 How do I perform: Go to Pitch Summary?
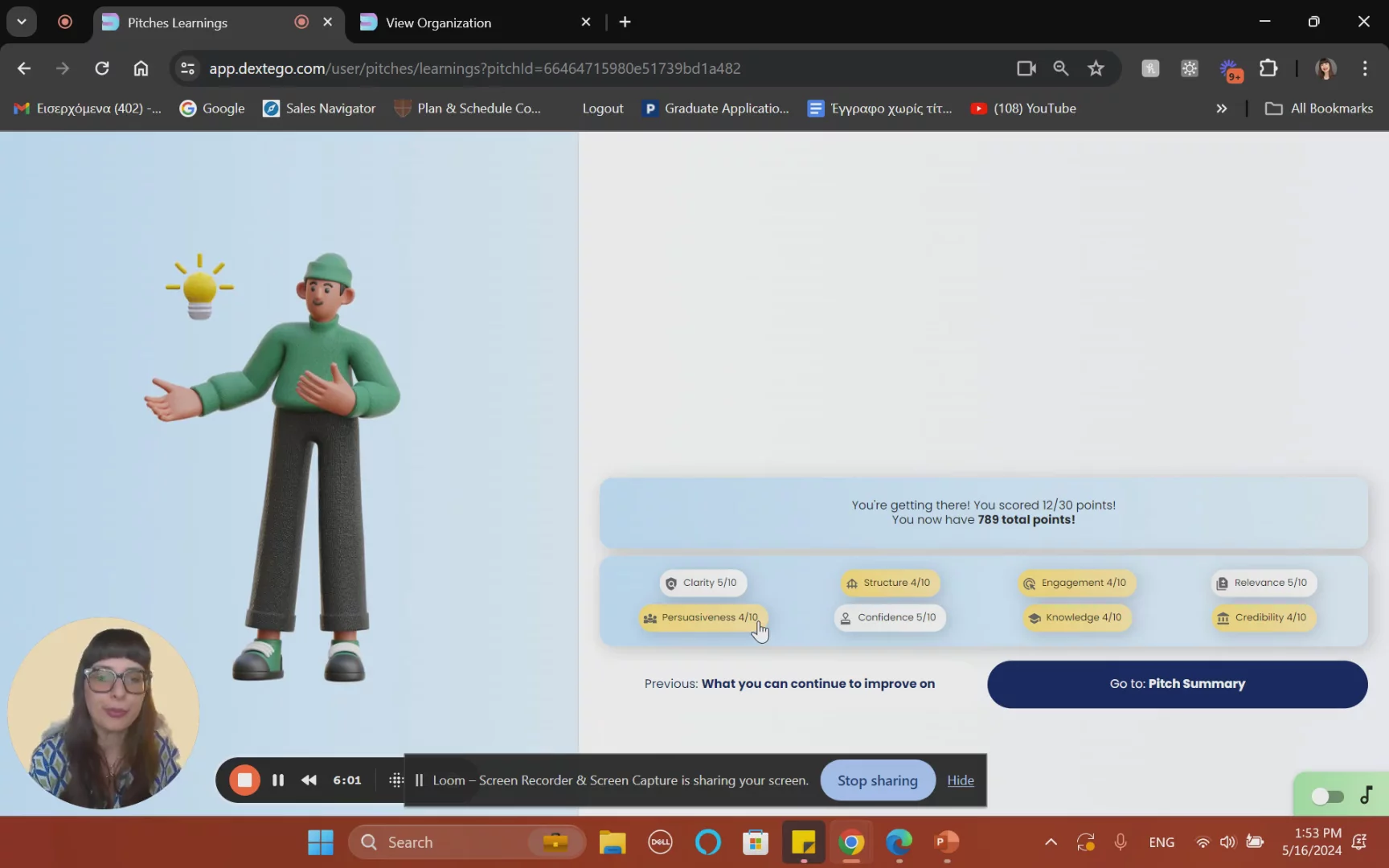pyautogui.click(x=1177, y=684)
